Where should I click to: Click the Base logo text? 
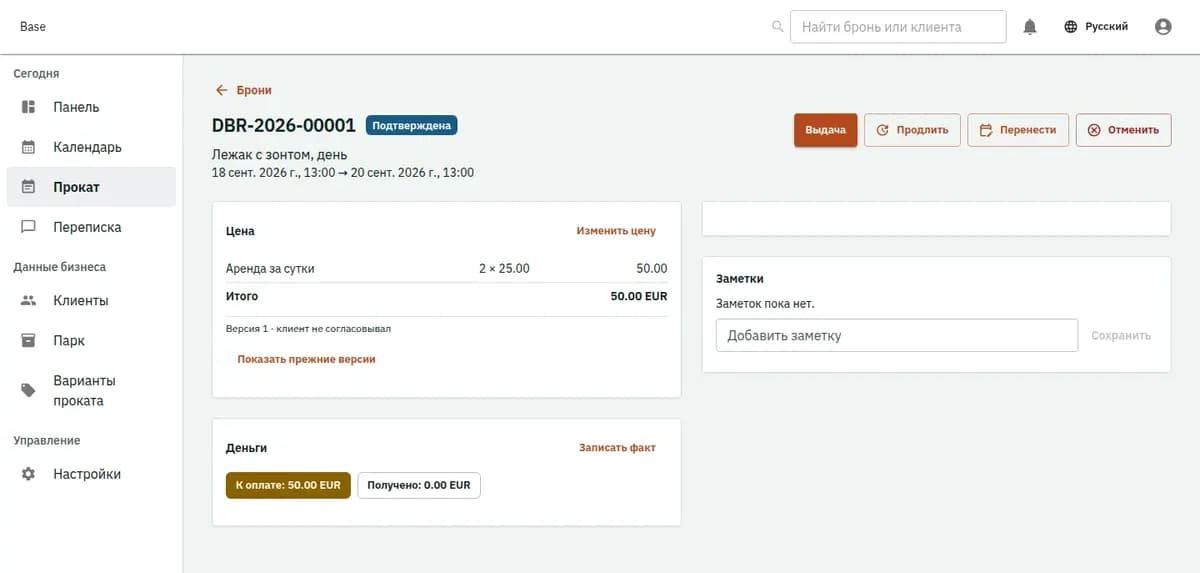point(33,27)
